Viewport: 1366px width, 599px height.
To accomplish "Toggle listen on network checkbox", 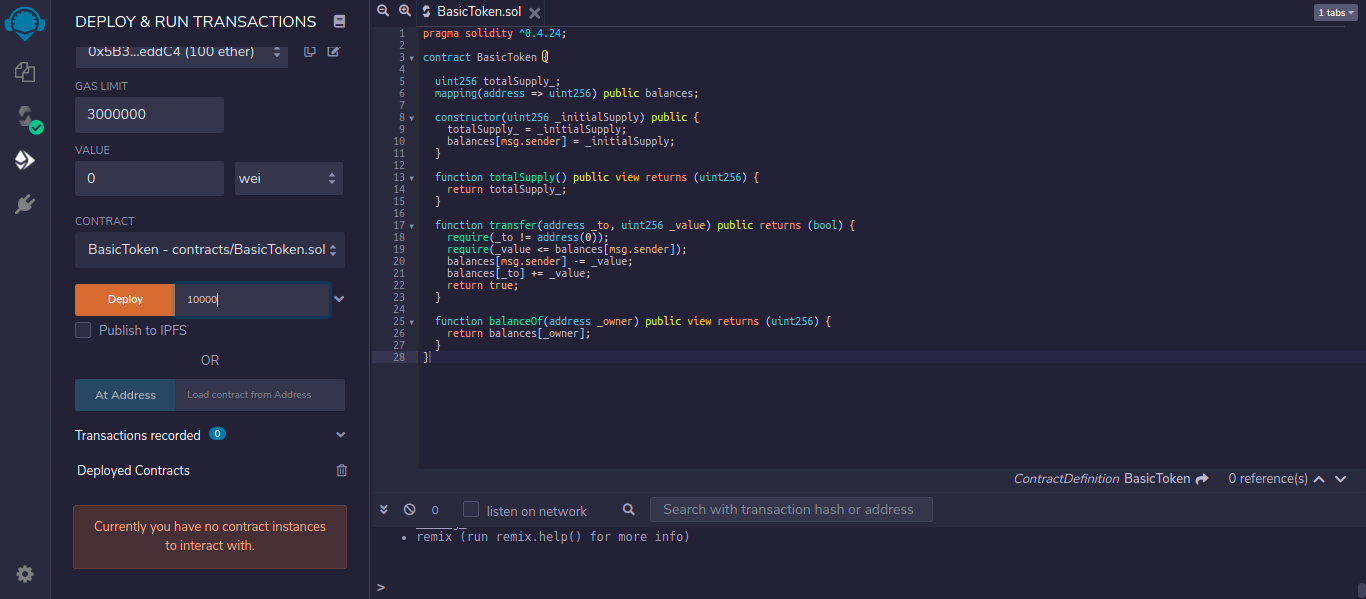I will [x=471, y=510].
